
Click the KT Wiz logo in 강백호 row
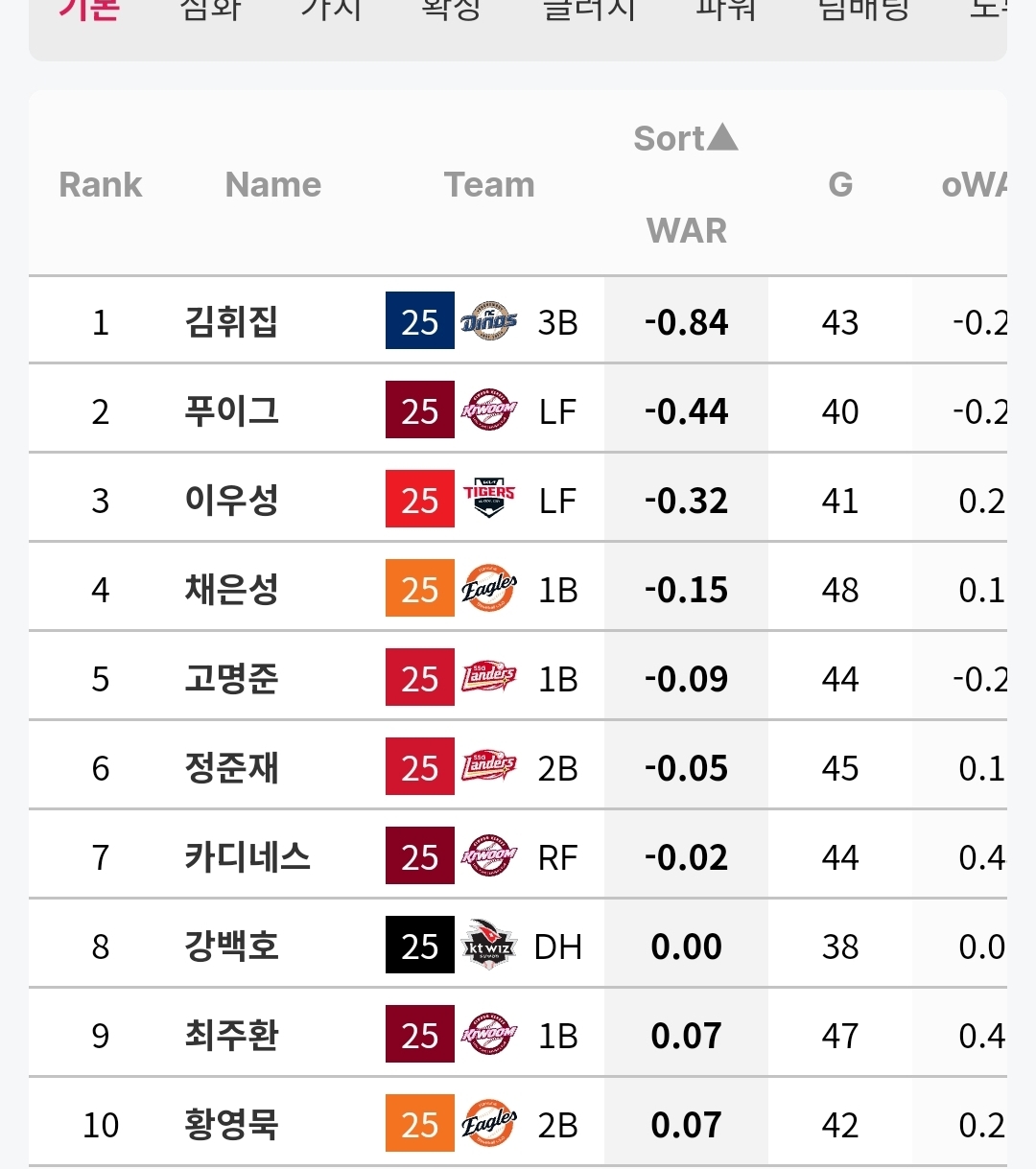(488, 946)
